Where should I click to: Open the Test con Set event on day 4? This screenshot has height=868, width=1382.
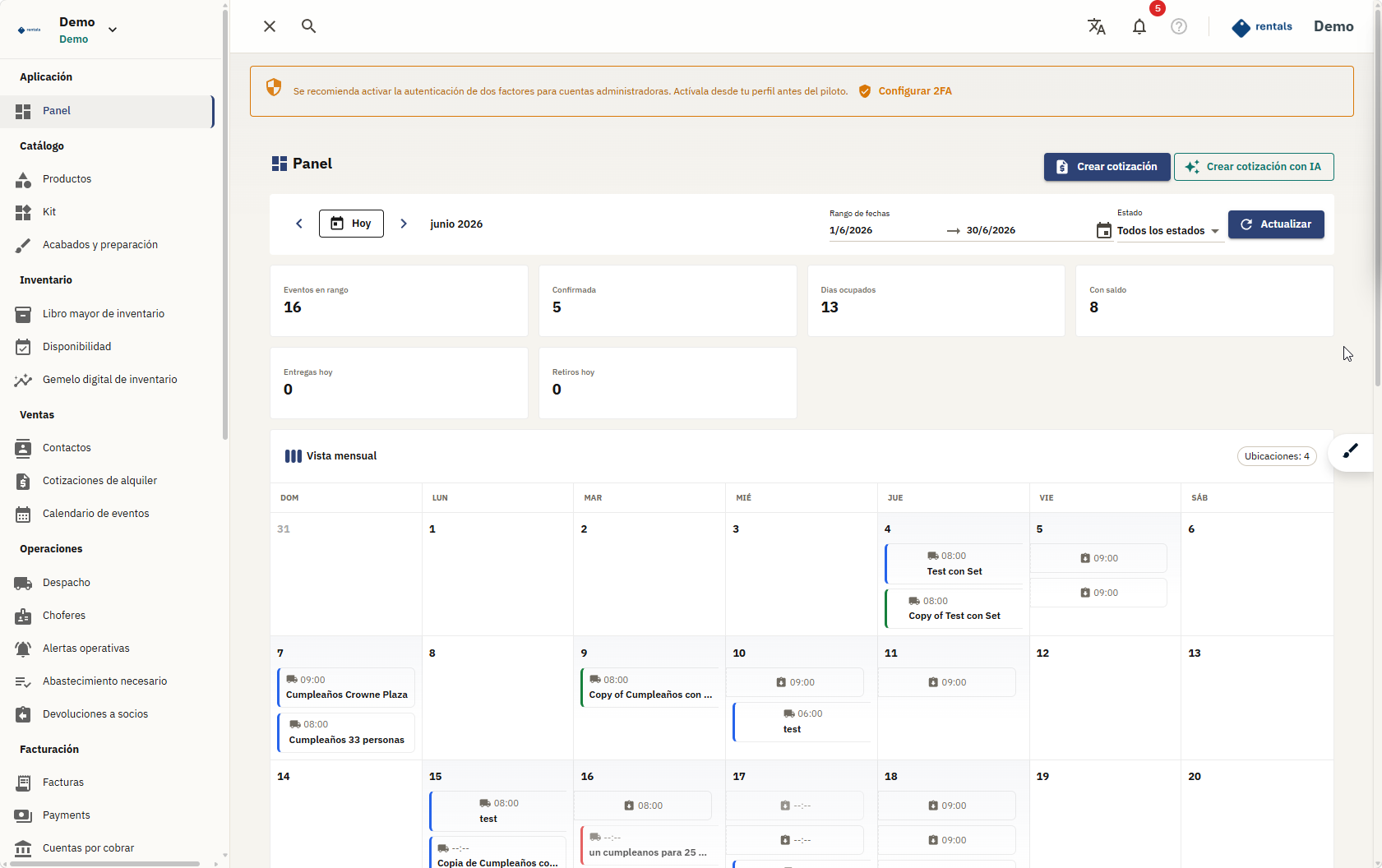(x=954, y=564)
